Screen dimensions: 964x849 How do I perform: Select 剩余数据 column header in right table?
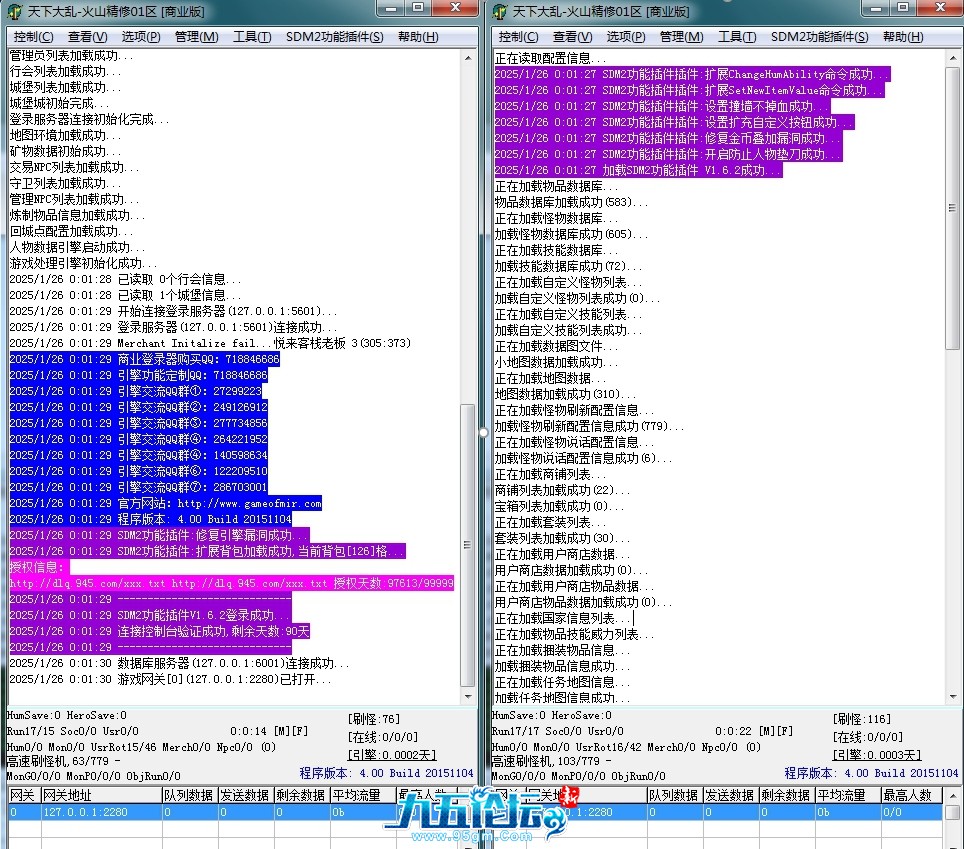point(787,796)
